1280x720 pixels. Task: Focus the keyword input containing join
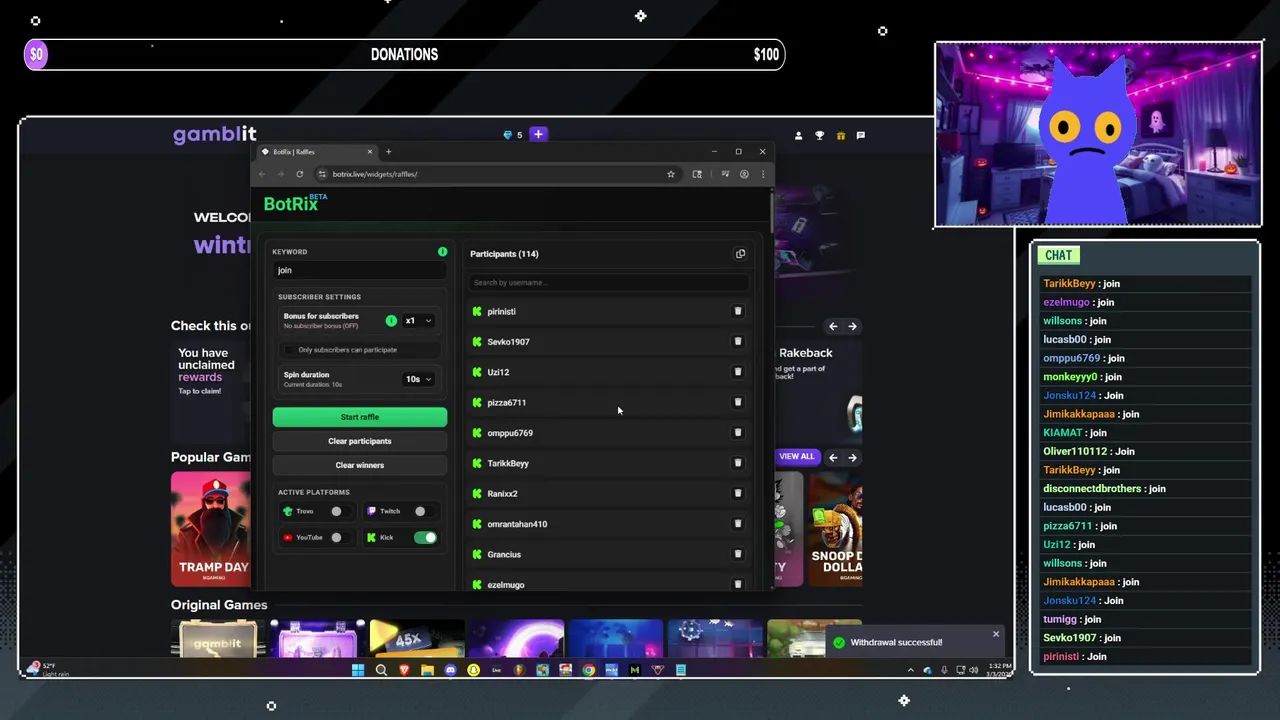point(360,270)
